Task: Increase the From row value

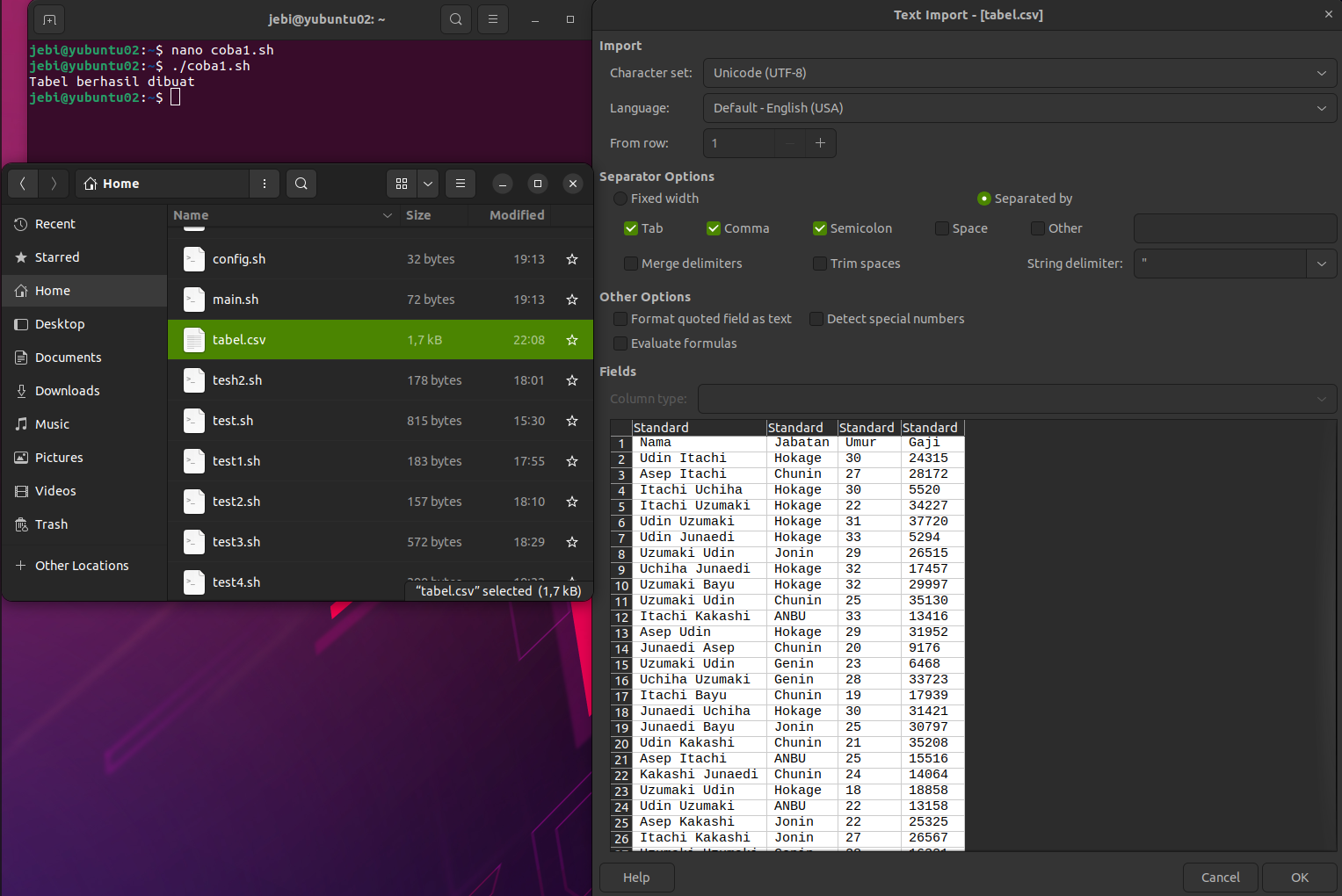Action: (820, 143)
